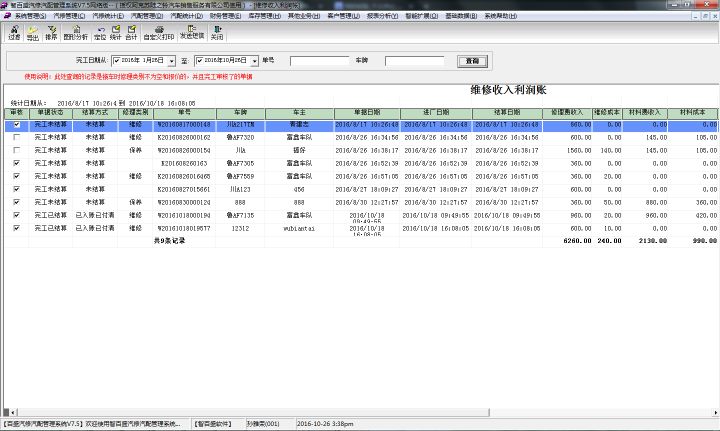
Task: Uncheck audit box for plate 川A123 row
Action: (17, 189)
